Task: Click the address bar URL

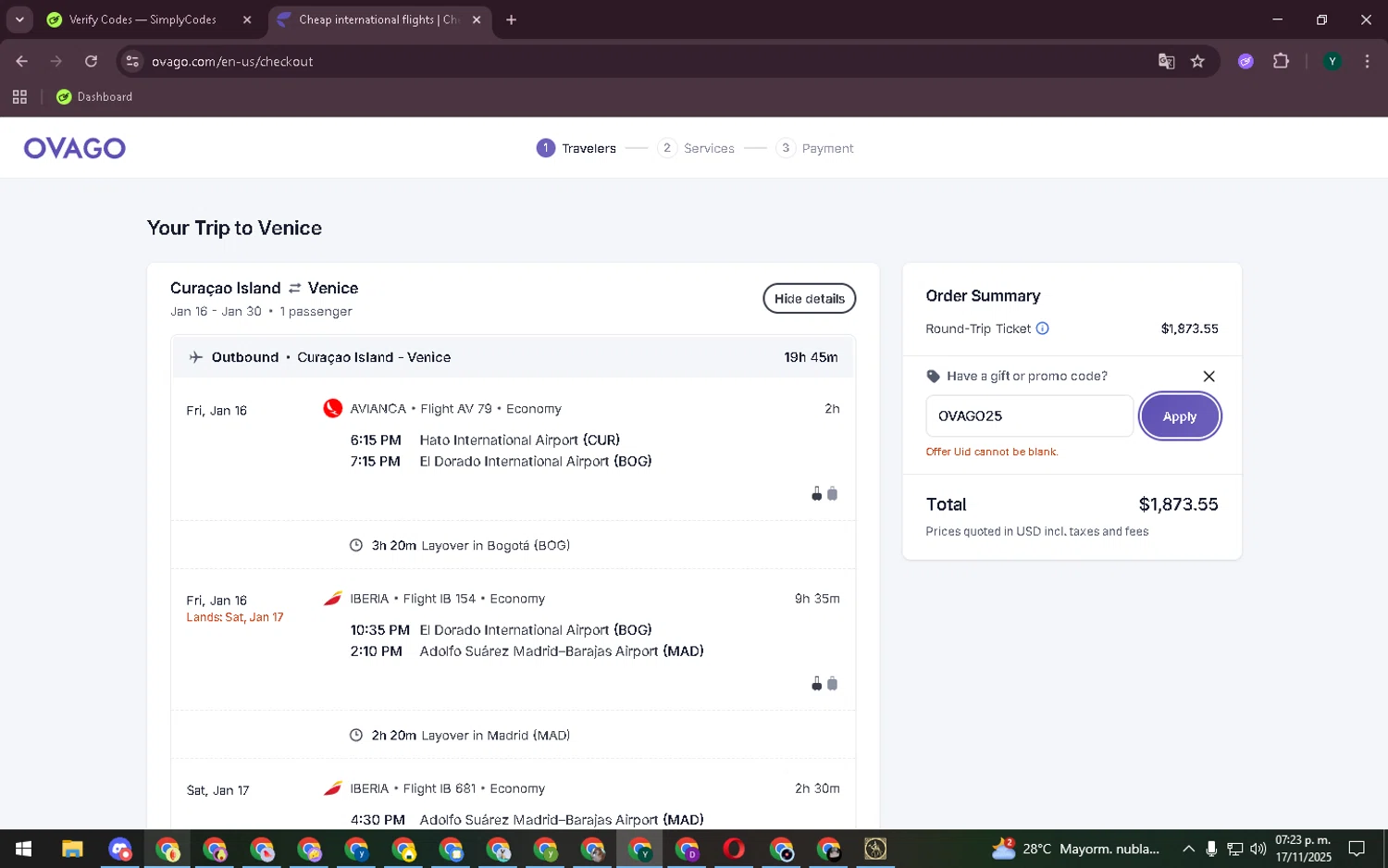Action: (x=232, y=61)
